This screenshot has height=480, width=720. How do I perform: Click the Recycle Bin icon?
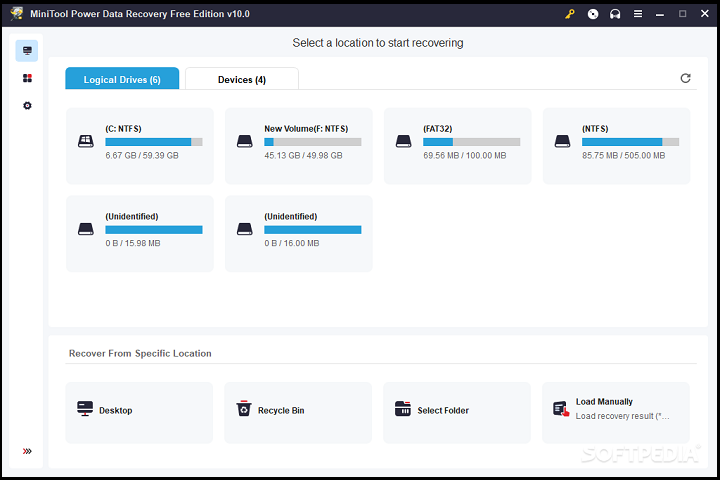pyautogui.click(x=244, y=410)
